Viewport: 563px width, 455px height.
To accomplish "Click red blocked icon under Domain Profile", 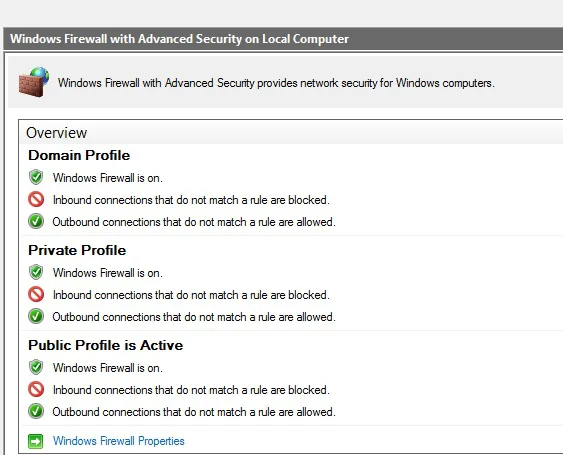I will [36, 199].
